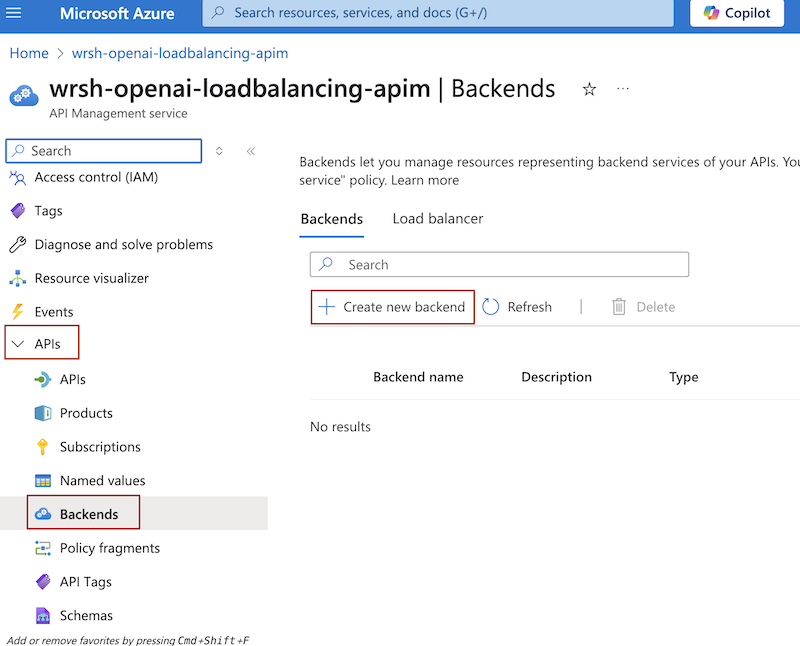The height and width of the screenshot is (646, 800).
Task: Collapse the sidebar with double chevron
Action: click(251, 151)
